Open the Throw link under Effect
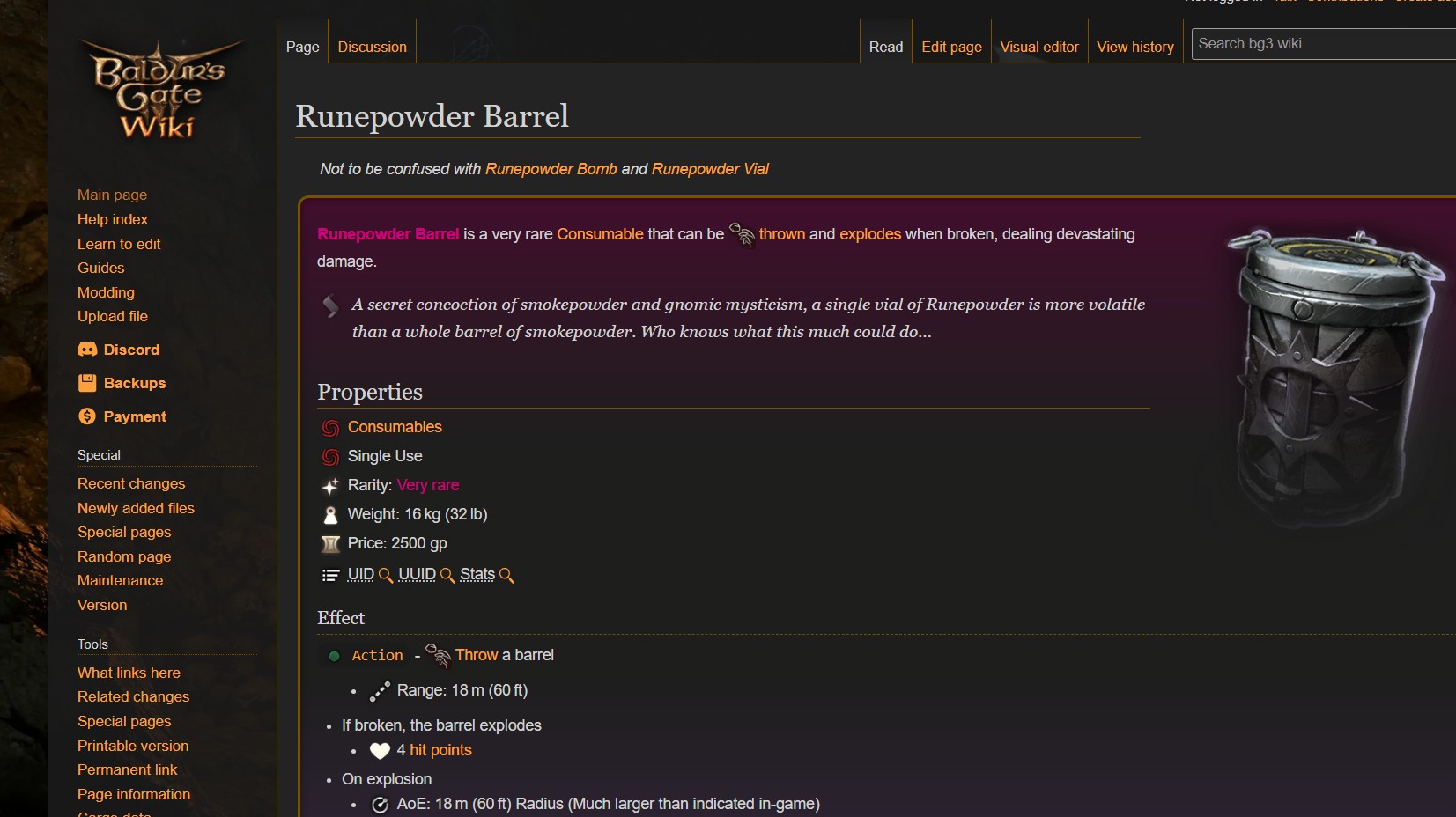Screen dimensions: 1456x817 pyautogui.click(x=477, y=655)
